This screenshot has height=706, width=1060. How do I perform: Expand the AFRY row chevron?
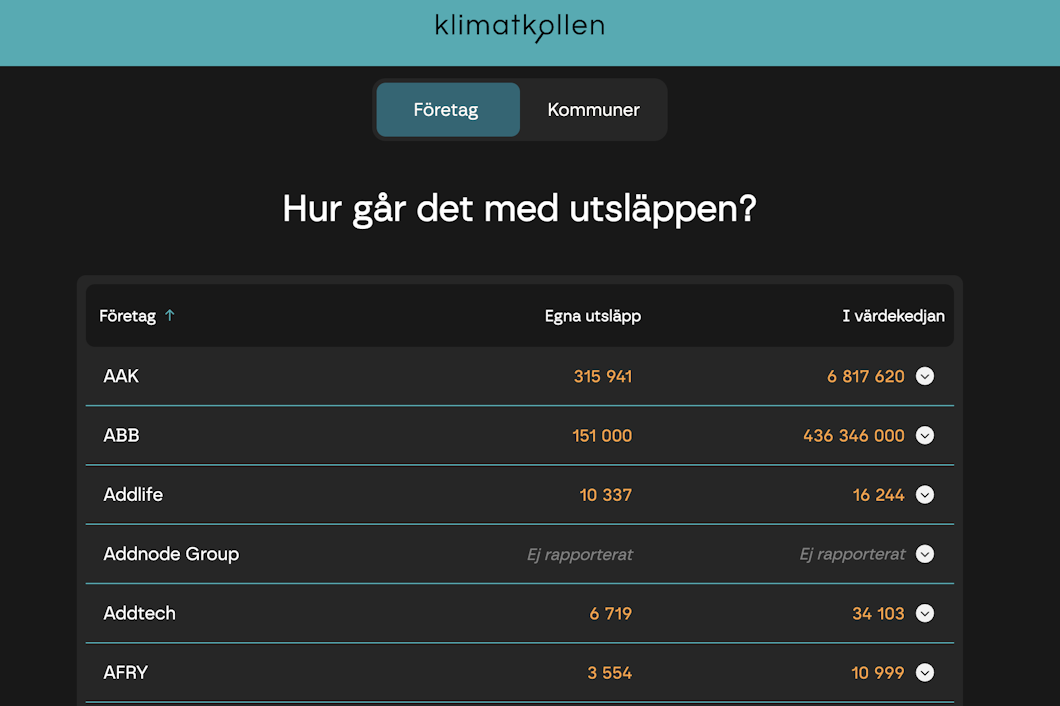(x=925, y=672)
